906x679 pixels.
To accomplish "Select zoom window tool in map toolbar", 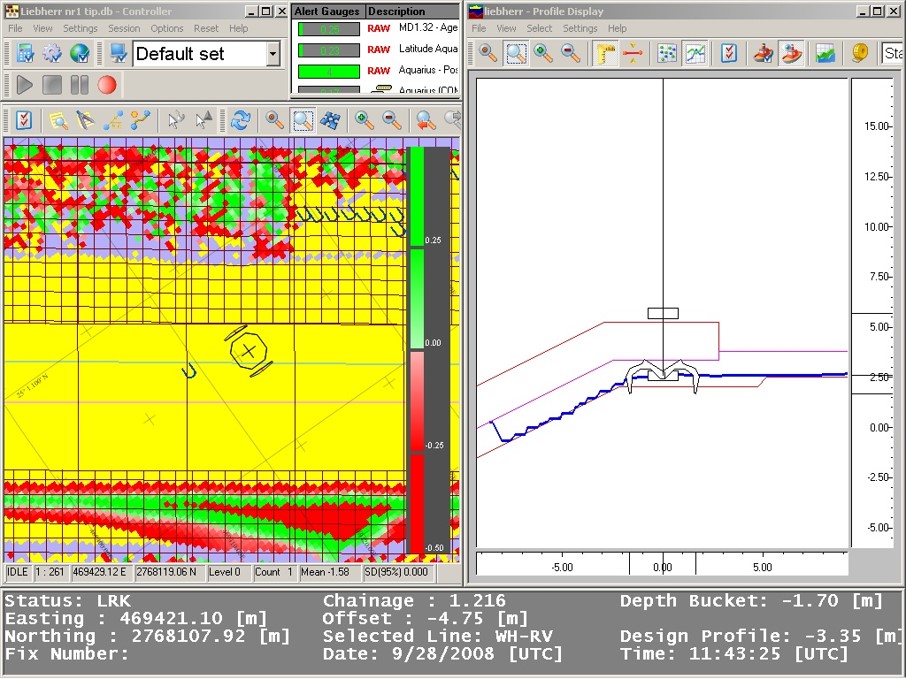I will click(x=302, y=121).
